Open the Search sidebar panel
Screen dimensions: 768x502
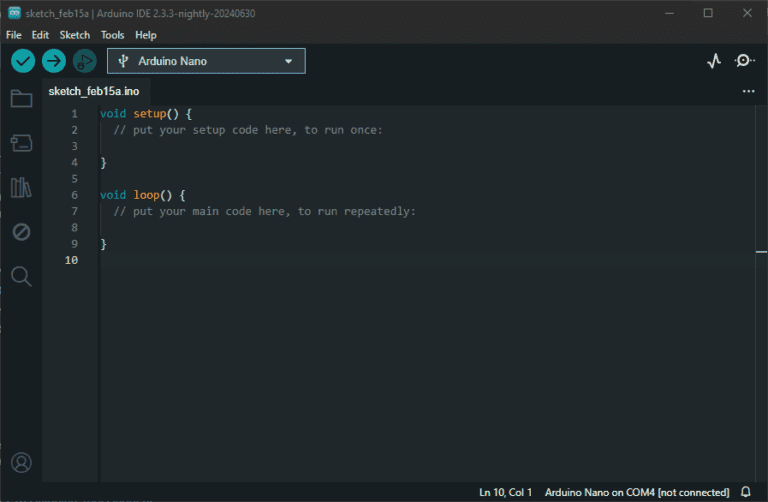tap(21, 276)
